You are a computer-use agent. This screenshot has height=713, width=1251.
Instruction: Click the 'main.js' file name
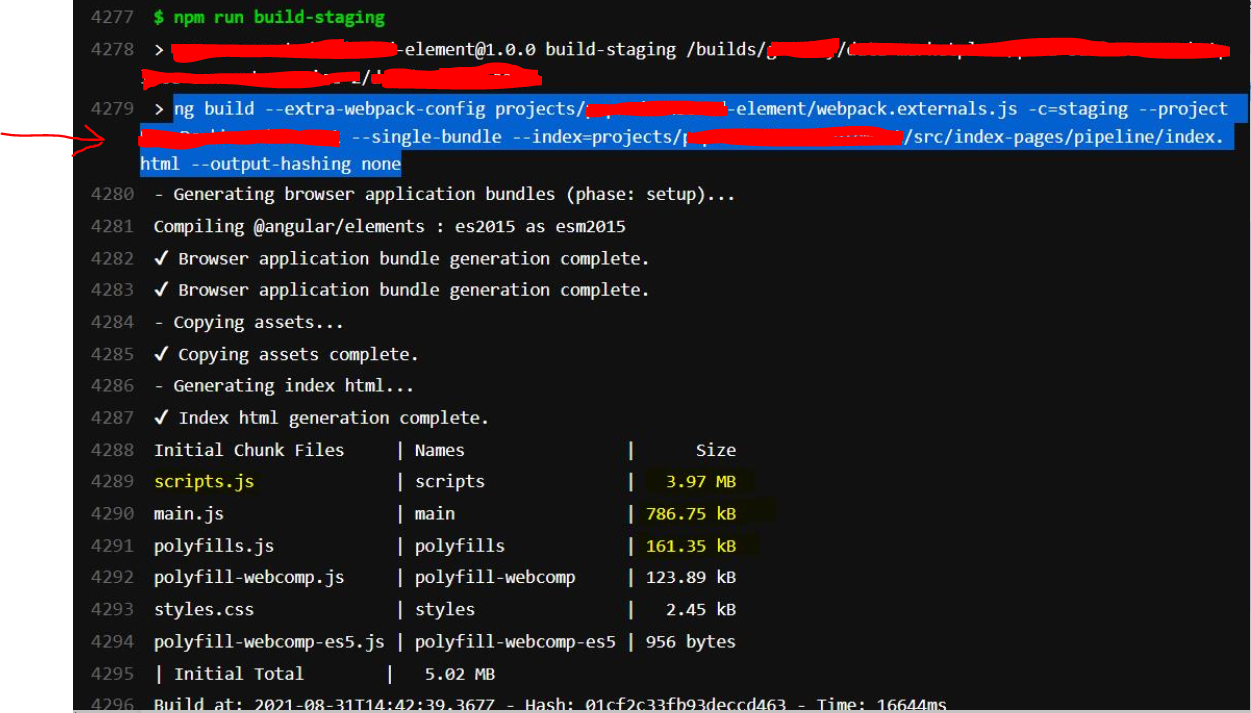coord(189,514)
